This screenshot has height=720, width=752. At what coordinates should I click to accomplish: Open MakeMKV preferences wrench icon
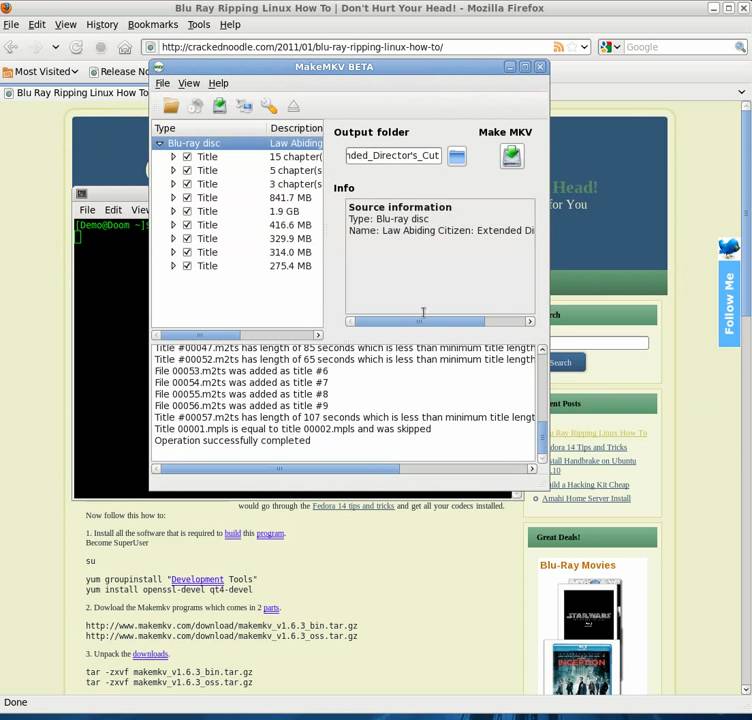click(x=269, y=106)
